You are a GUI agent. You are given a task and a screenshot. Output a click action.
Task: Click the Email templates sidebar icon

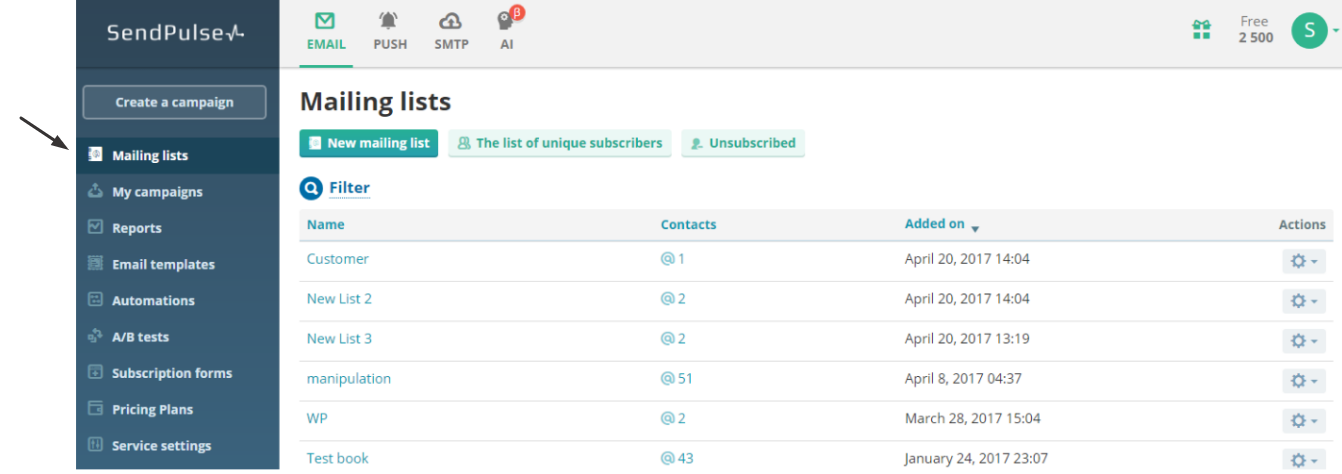[96, 264]
